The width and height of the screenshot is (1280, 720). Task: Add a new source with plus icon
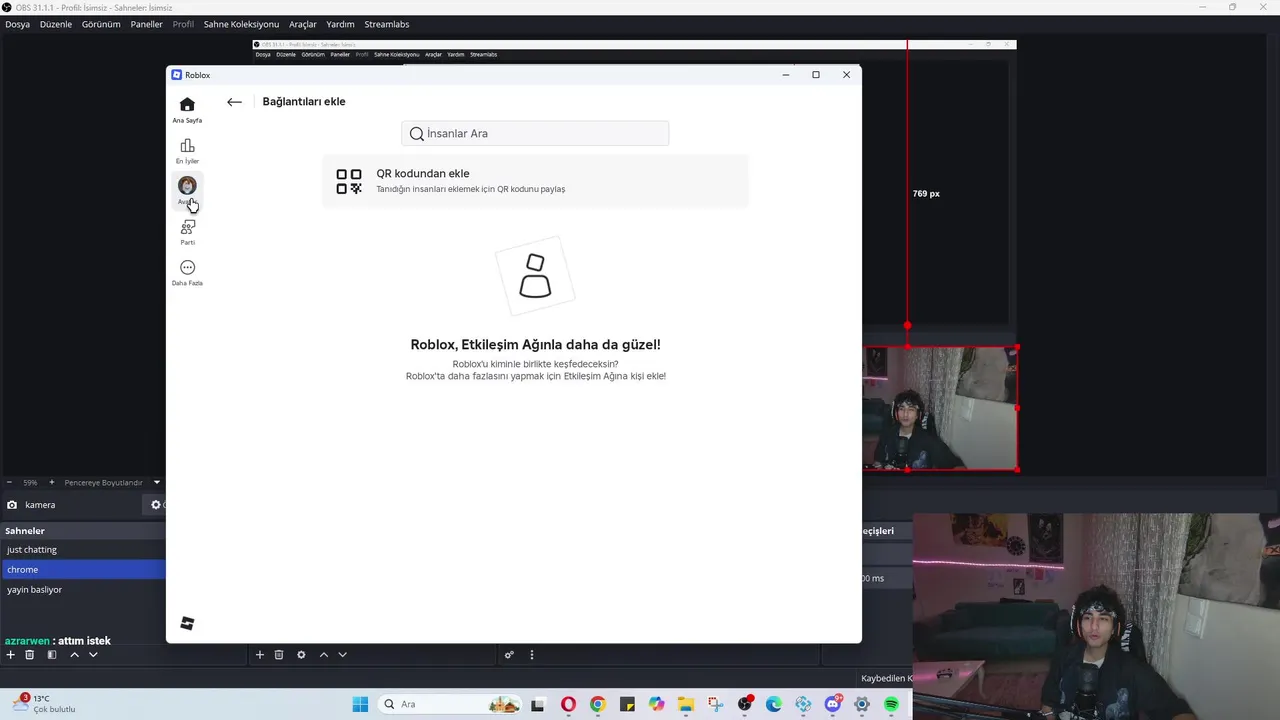click(x=260, y=655)
